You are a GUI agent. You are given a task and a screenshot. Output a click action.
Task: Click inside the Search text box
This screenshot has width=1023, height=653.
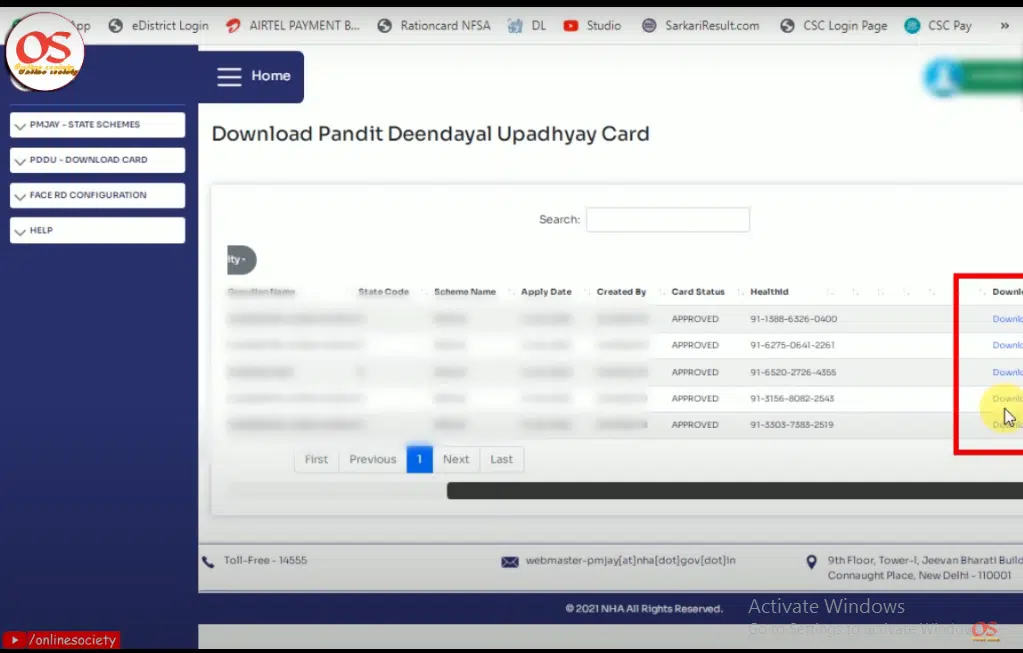pyautogui.click(x=667, y=219)
